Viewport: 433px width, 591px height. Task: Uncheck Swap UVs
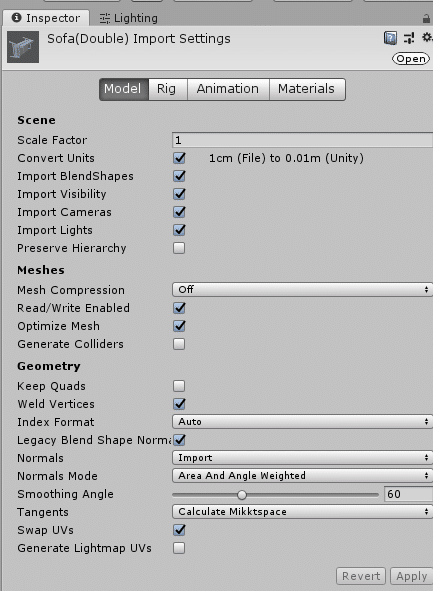pyautogui.click(x=179, y=530)
